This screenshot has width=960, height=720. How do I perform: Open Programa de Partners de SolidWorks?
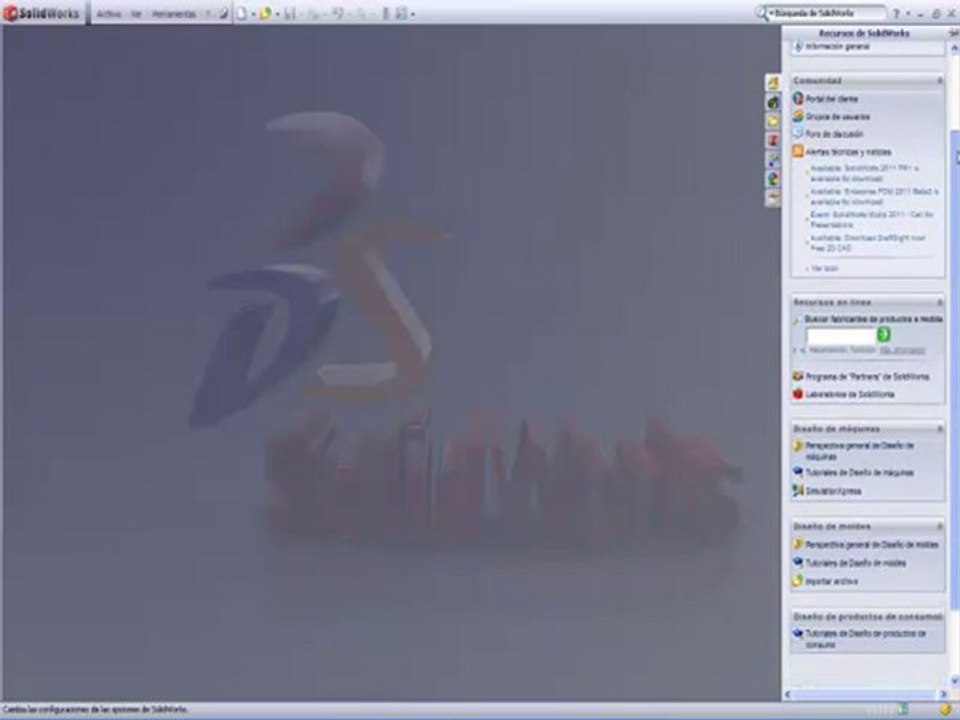pos(867,377)
